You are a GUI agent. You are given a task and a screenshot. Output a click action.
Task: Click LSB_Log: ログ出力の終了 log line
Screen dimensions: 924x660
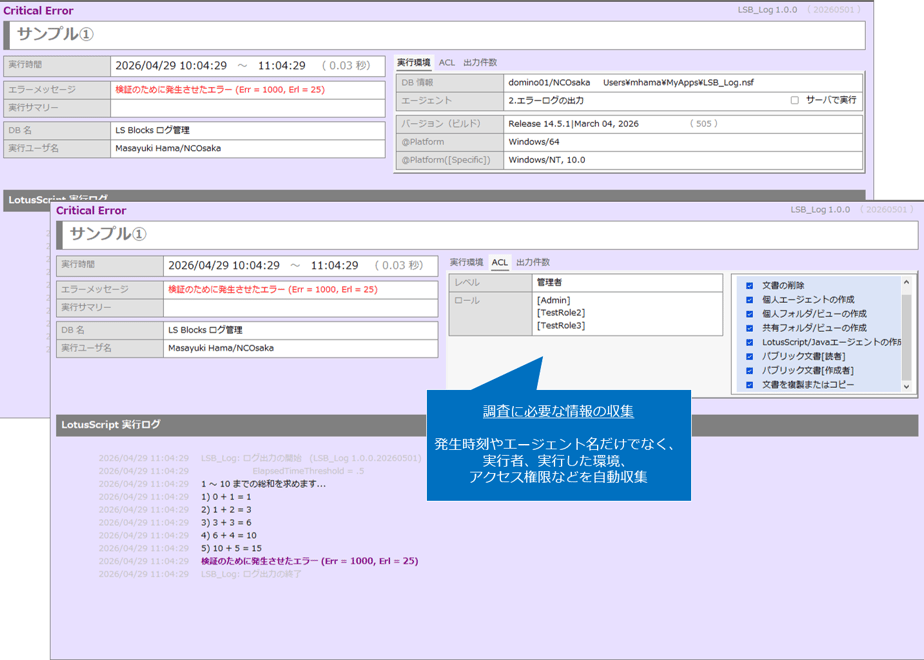(251, 575)
